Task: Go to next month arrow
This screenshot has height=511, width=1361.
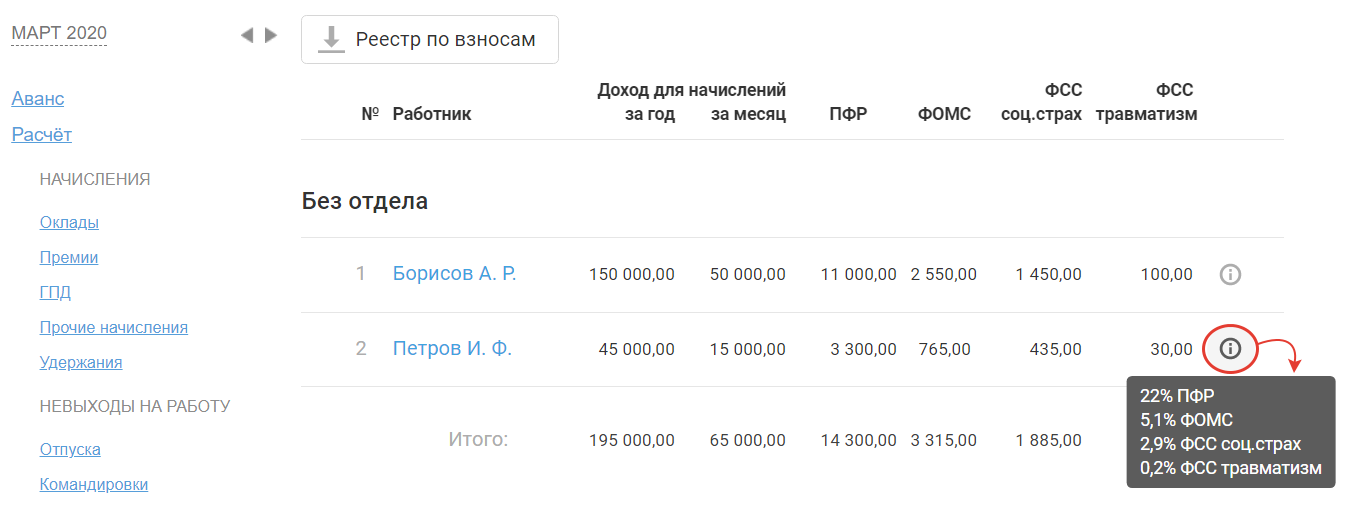Action: click(x=270, y=35)
